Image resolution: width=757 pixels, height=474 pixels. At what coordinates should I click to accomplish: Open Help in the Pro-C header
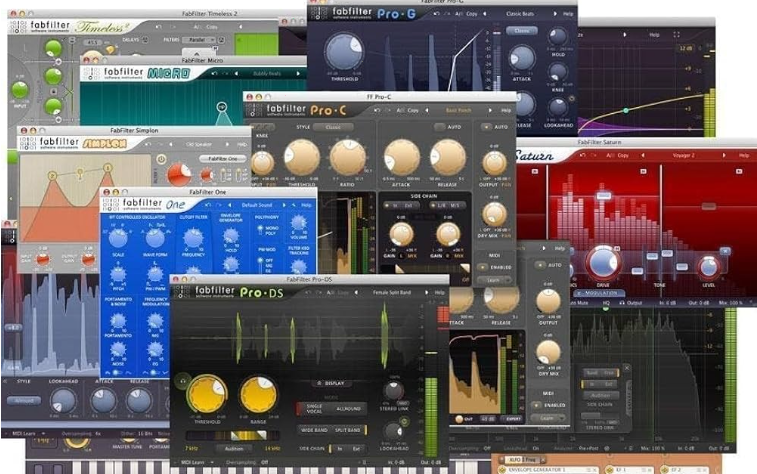tap(505, 111)
